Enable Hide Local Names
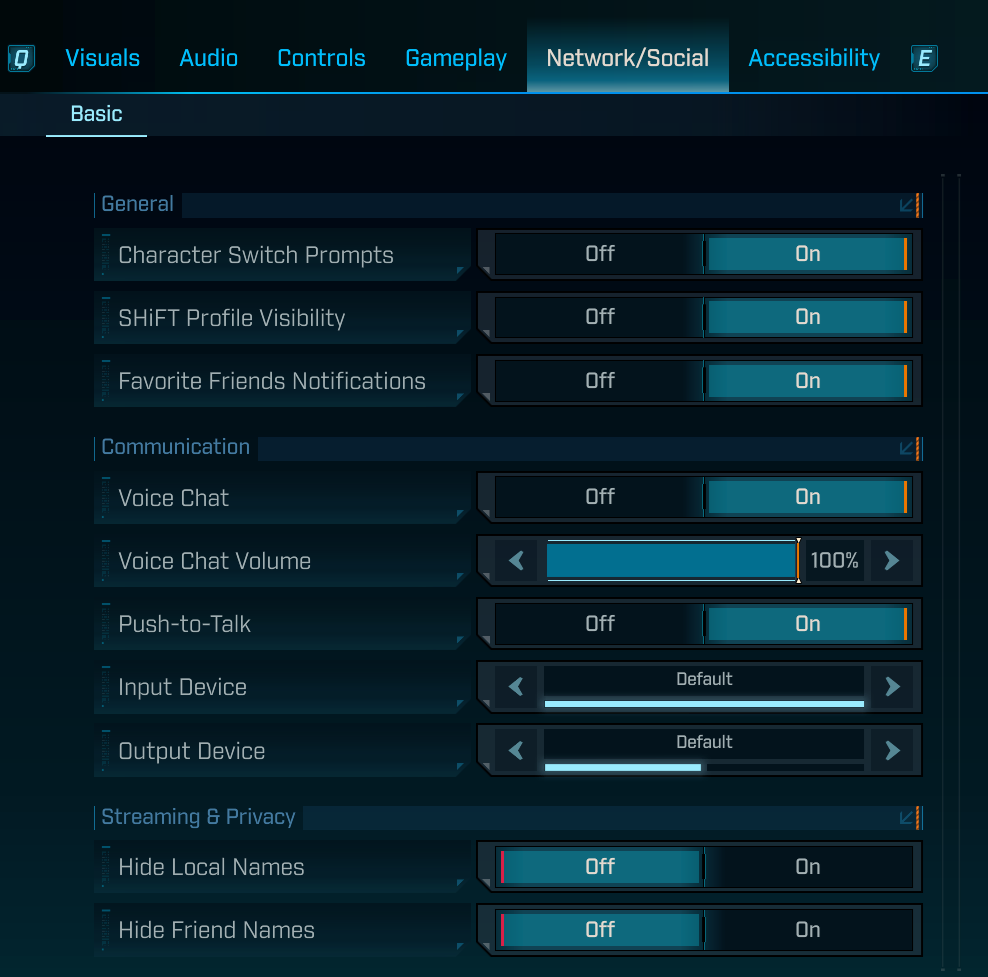This screenshot has width=988, height=977. 807,867
